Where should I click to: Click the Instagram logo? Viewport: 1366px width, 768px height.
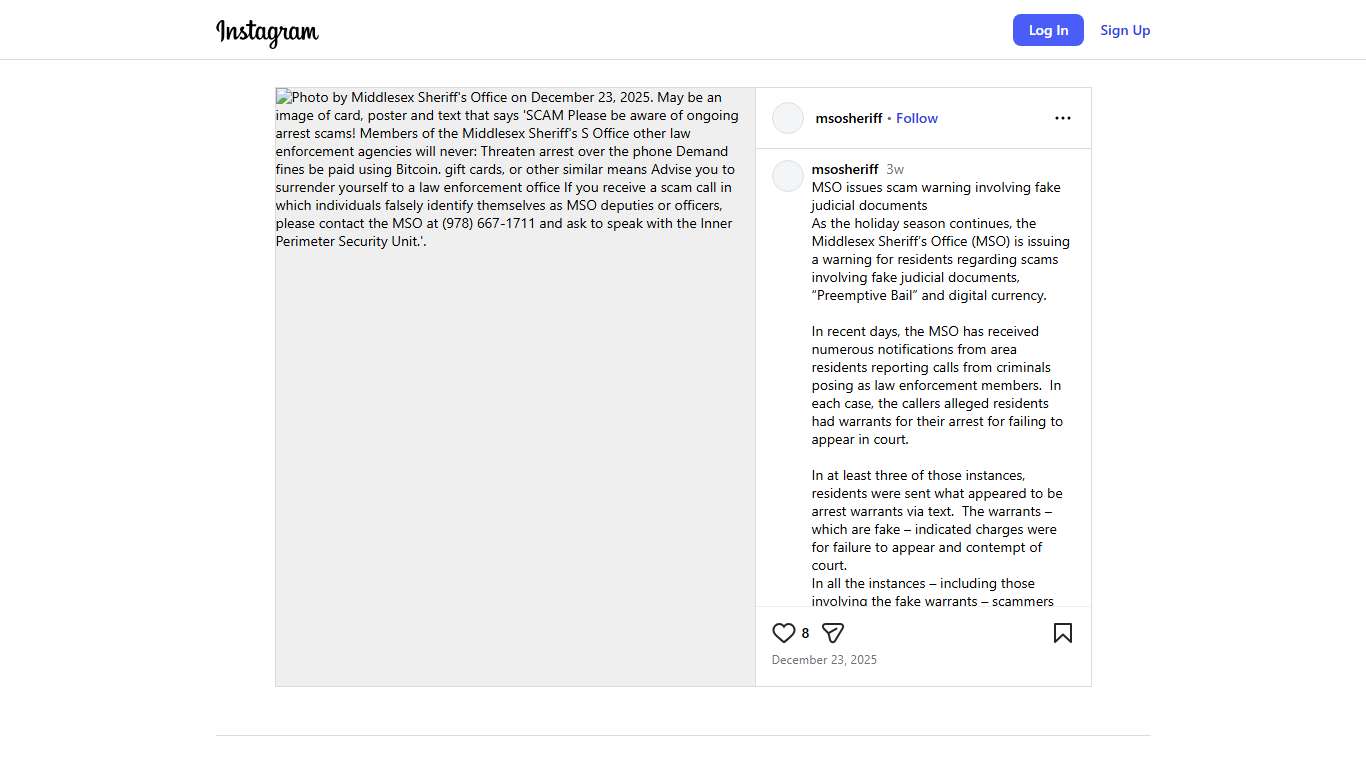(x=267, y=32)
